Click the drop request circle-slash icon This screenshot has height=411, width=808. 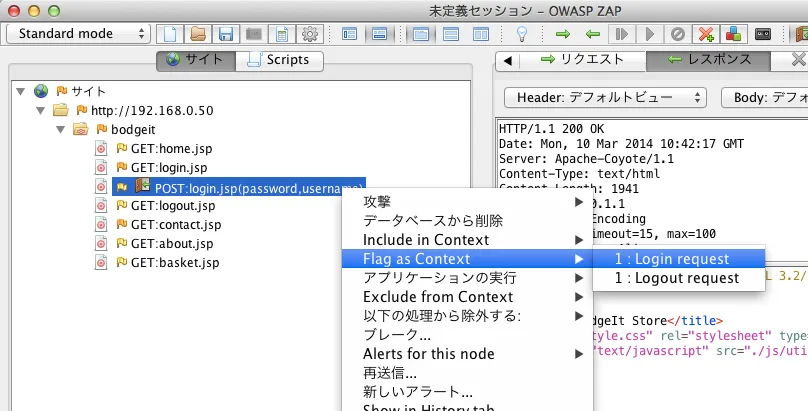coord(678,34)
